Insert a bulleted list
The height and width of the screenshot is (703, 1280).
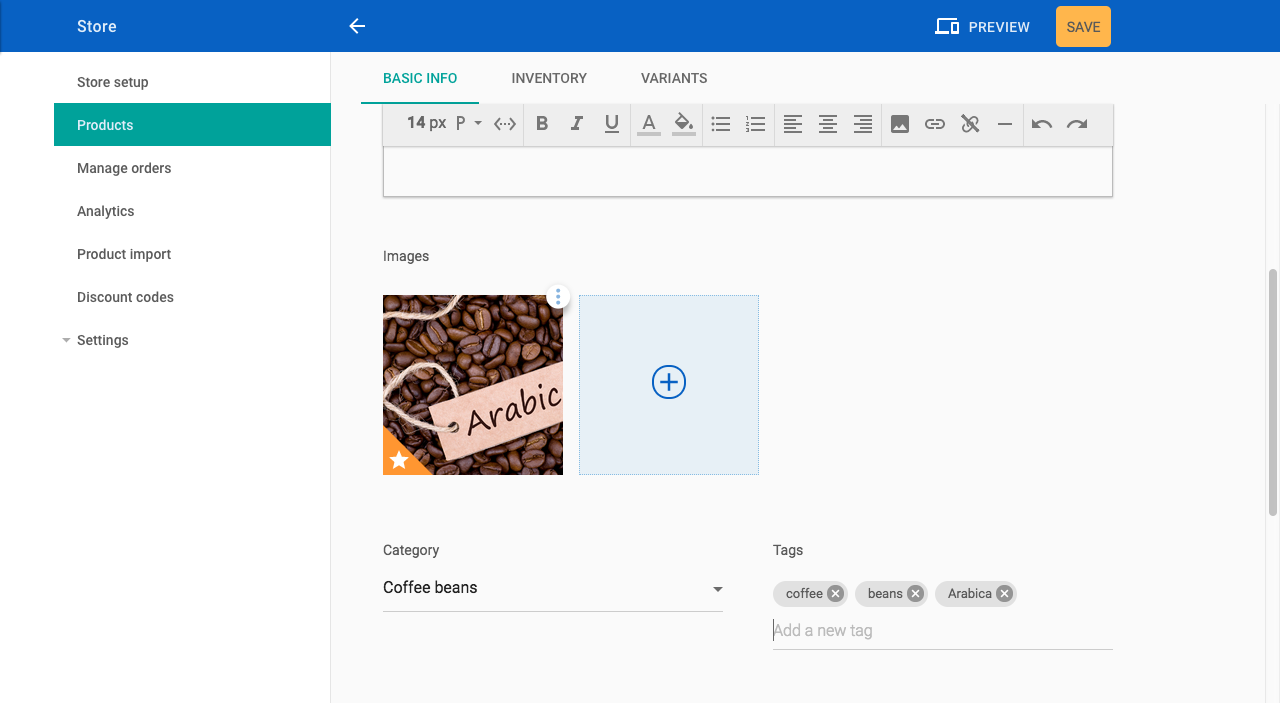(x=721, y=124)
